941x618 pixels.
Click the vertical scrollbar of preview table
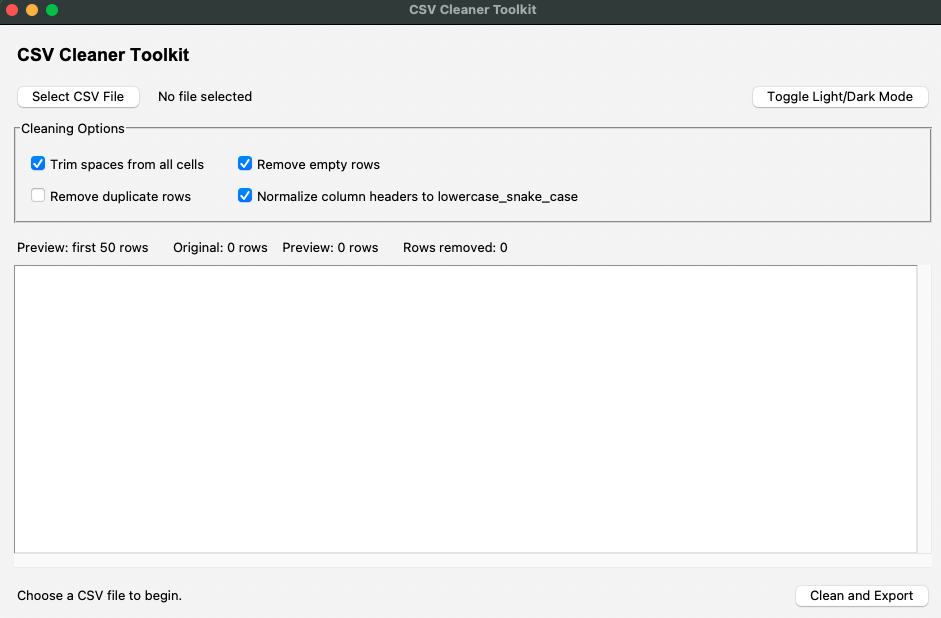(924, 409)
